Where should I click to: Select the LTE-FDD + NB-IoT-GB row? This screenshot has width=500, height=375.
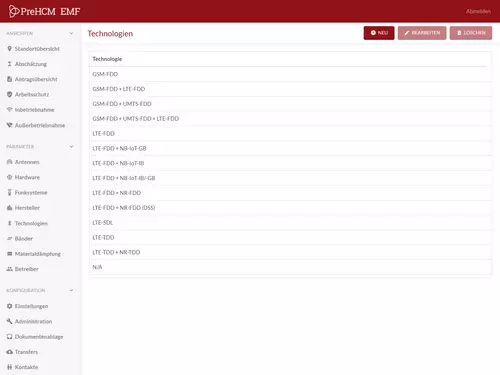click(x=290, y=149)
